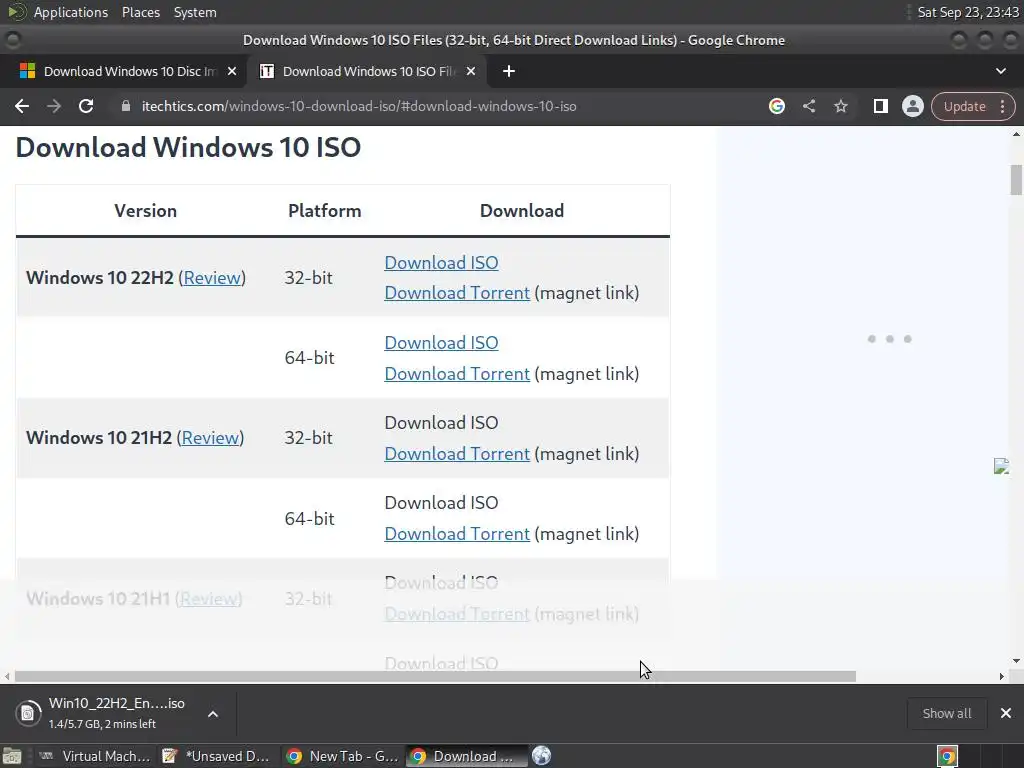Click 64-bit cell in the 21H2 row
The height and width of the screenshot is (768, 1024).
coord(309,519)
